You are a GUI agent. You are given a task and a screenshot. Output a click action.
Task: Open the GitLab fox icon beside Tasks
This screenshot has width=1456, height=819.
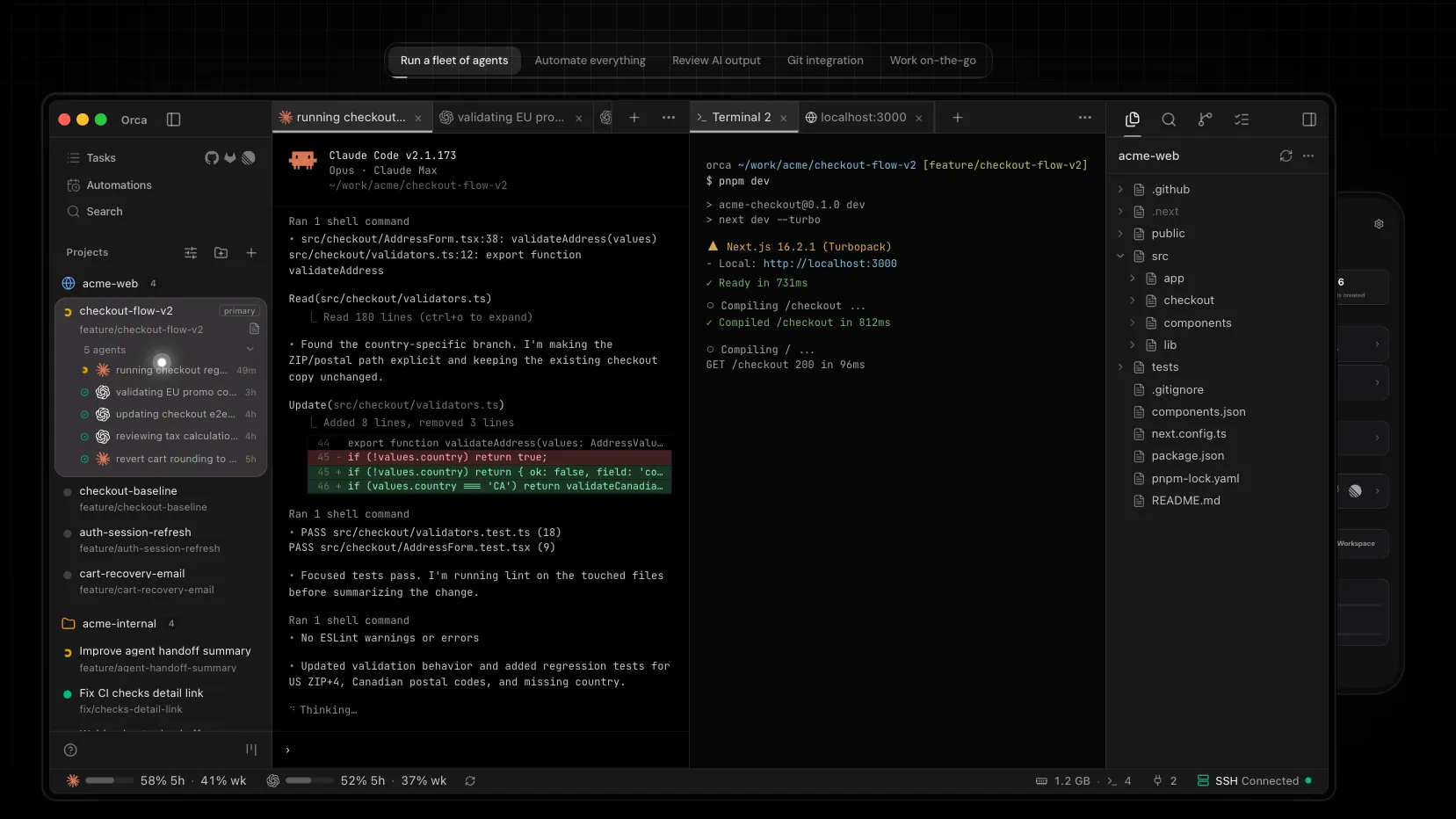tap(230, 158)
